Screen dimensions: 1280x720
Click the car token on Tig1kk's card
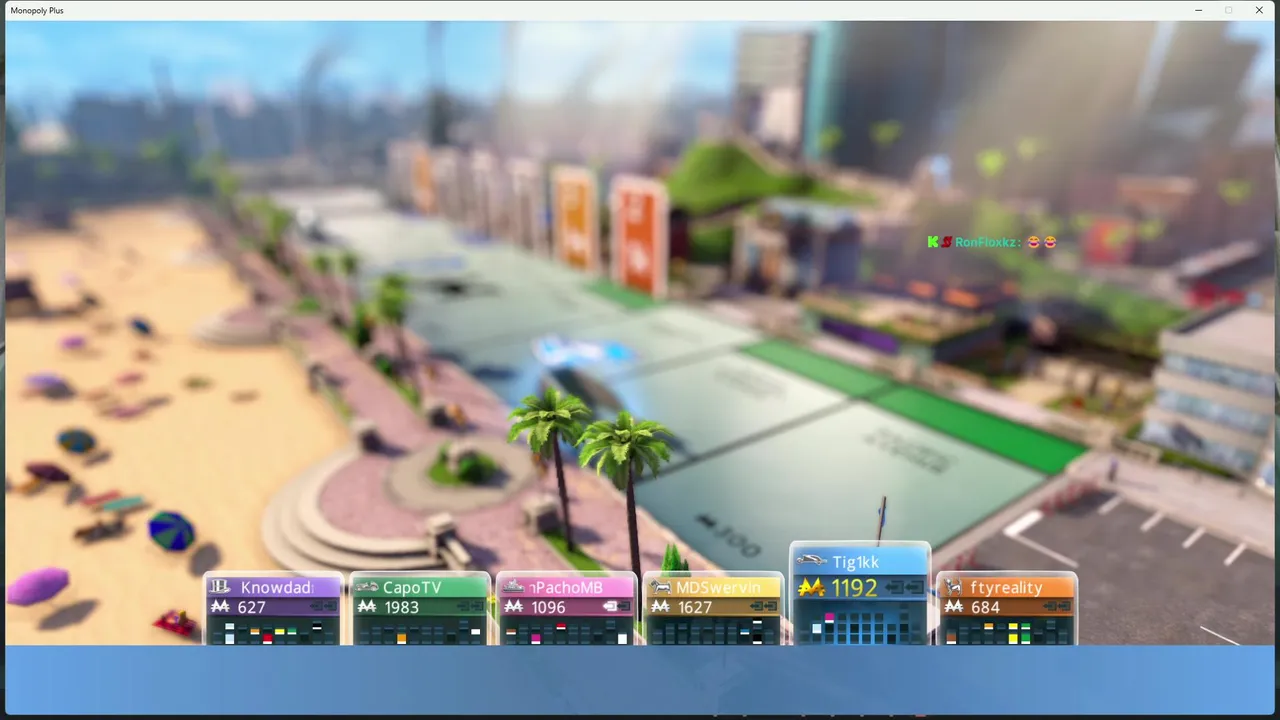point(811,561)
